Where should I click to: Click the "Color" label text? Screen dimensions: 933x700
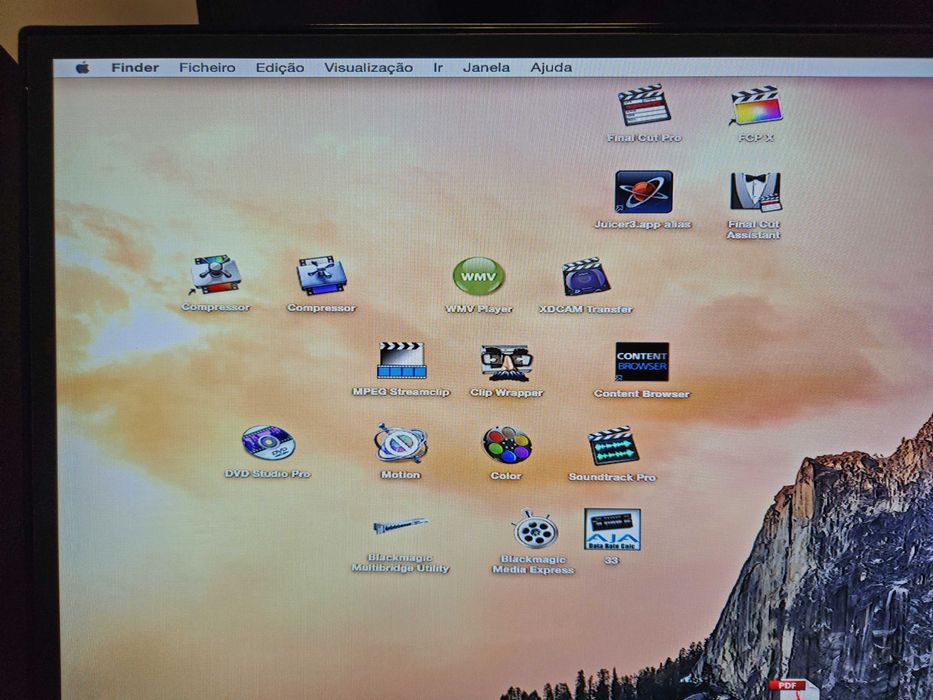pyautogui.click(x=506, y=476)
